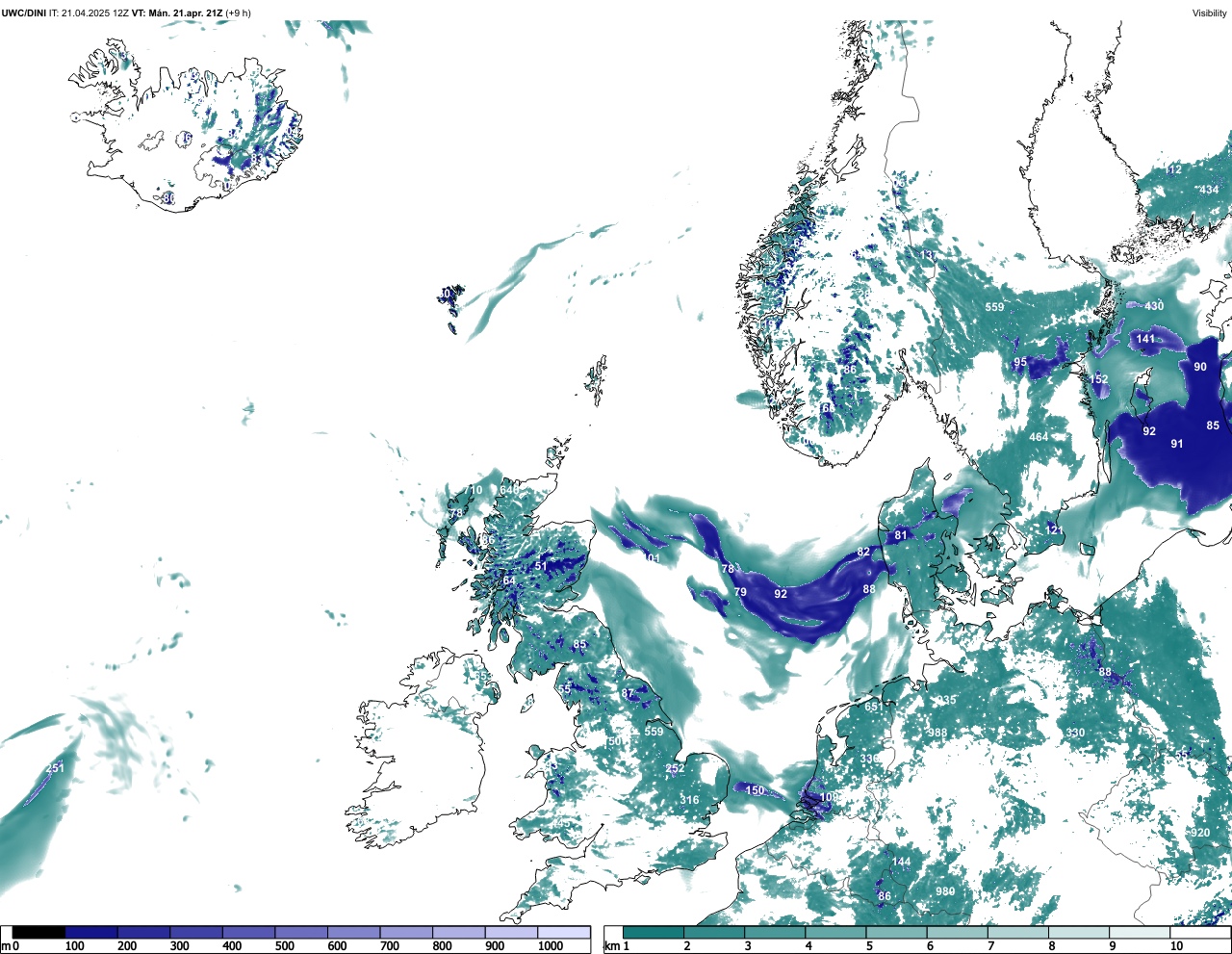Click the '90' value in the Baltic fog area

click(x=1200, y=367)
